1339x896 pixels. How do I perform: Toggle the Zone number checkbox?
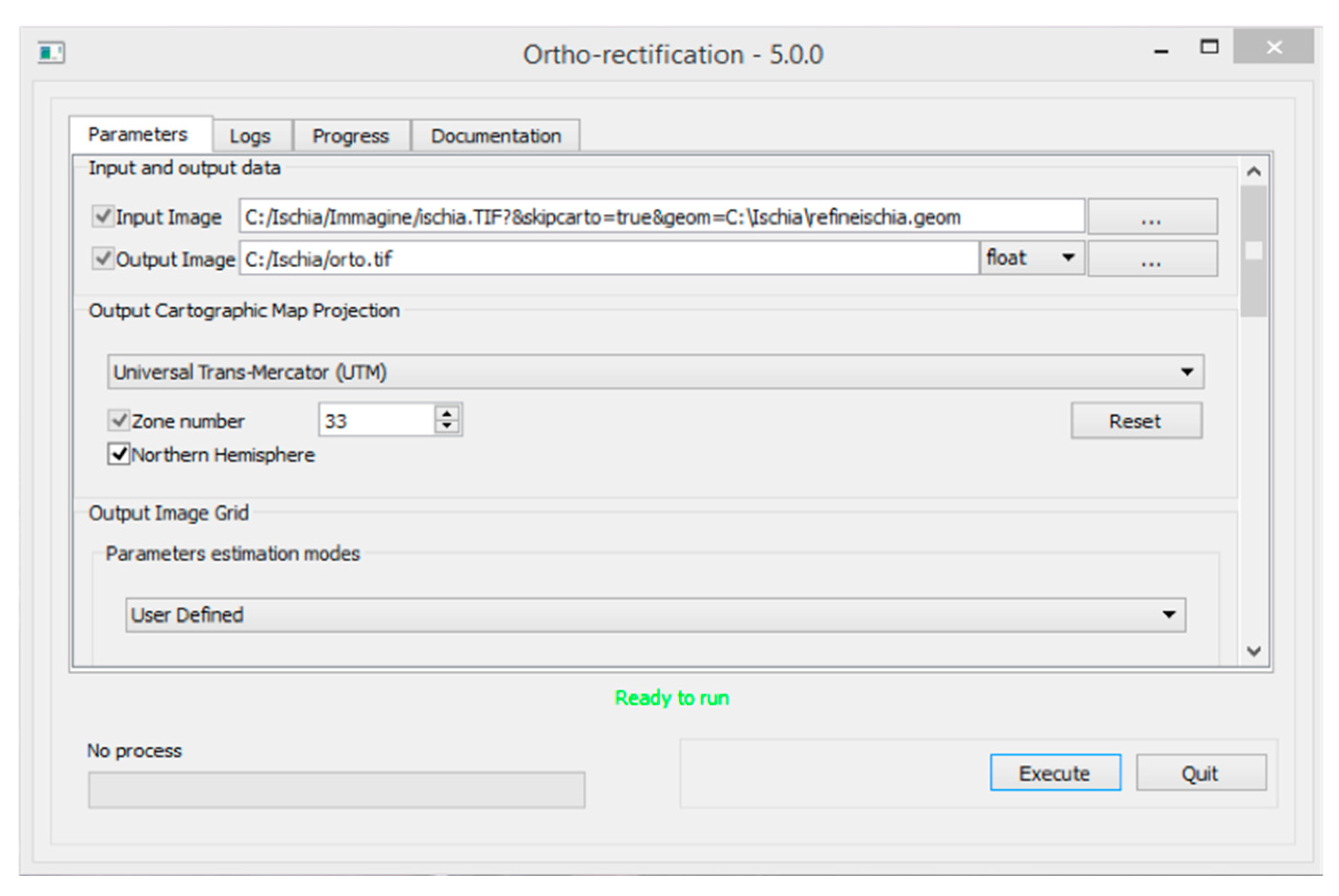point(119,421)
